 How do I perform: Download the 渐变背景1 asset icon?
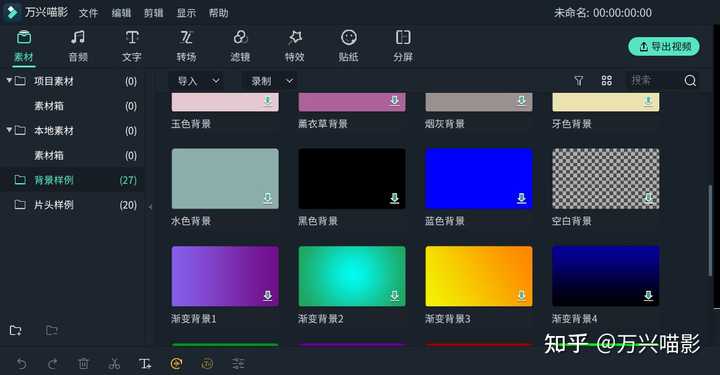pos(268,296)
